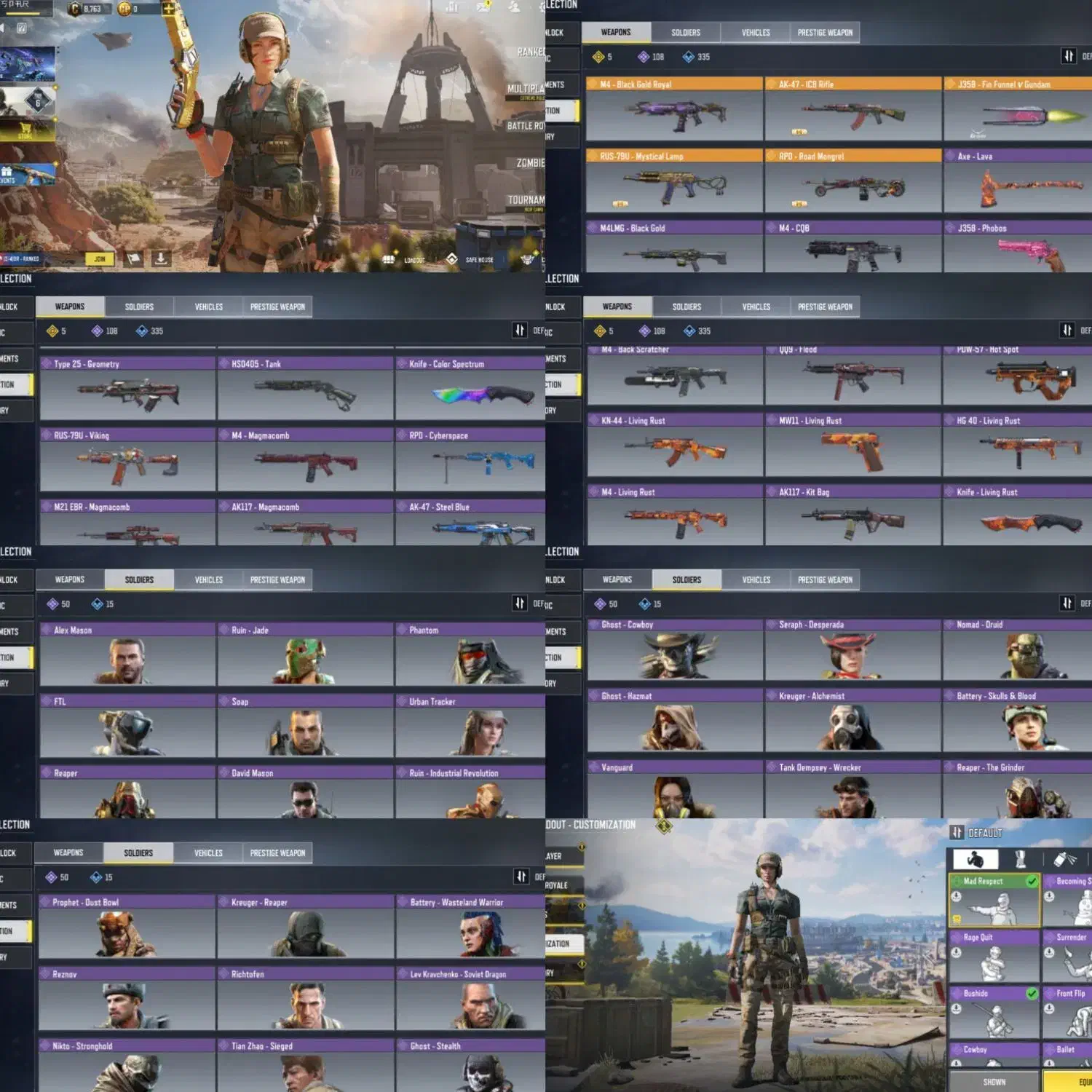Click the question mark help icon
The height and width of the screenshot is (1092, 1092).
tap(22, 28)
